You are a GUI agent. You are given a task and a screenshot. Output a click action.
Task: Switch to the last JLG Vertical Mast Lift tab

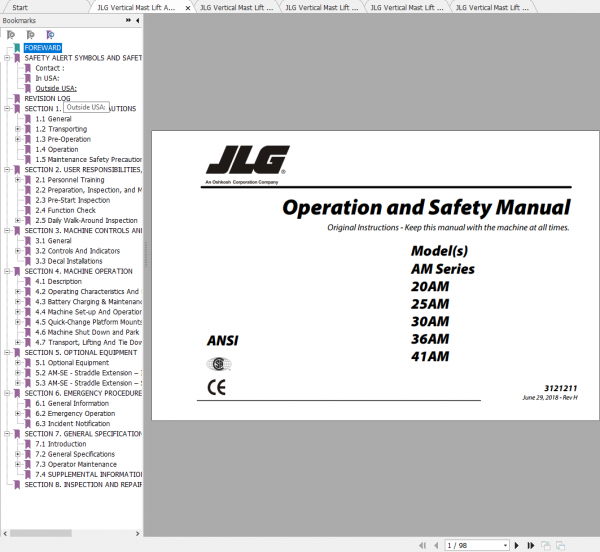point(492,8)
